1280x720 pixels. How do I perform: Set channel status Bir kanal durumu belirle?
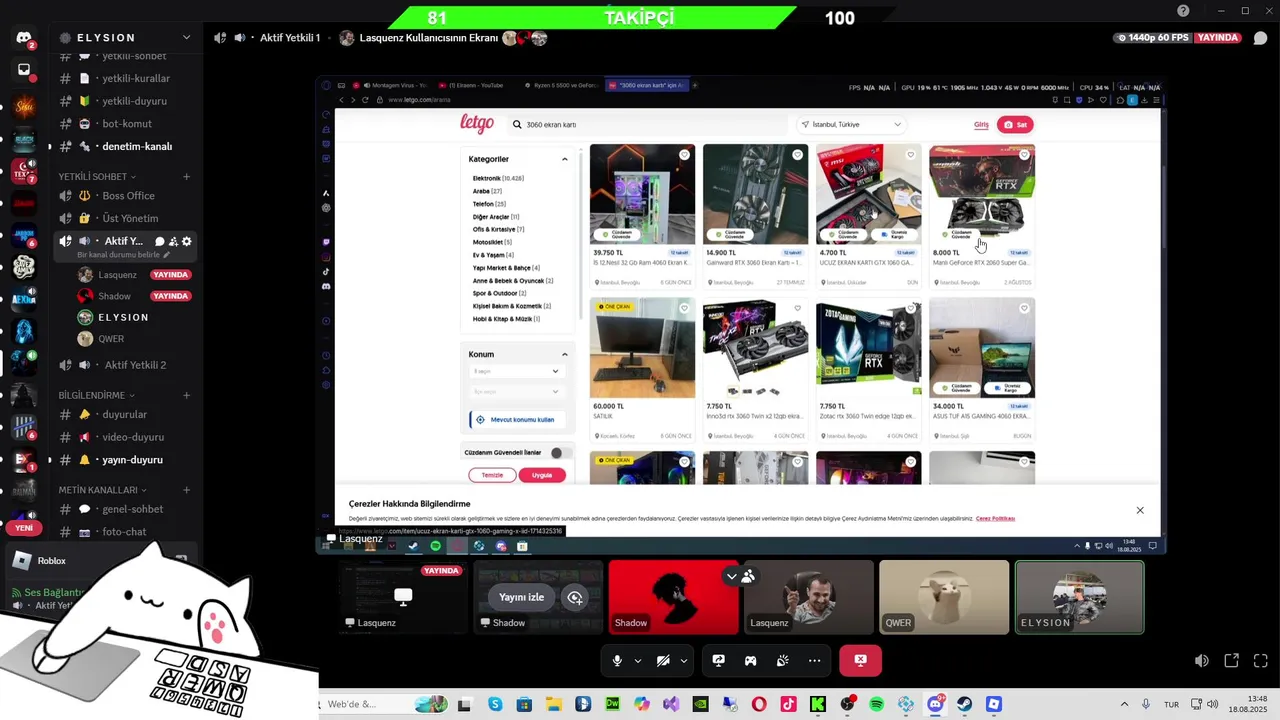point(124,255)
